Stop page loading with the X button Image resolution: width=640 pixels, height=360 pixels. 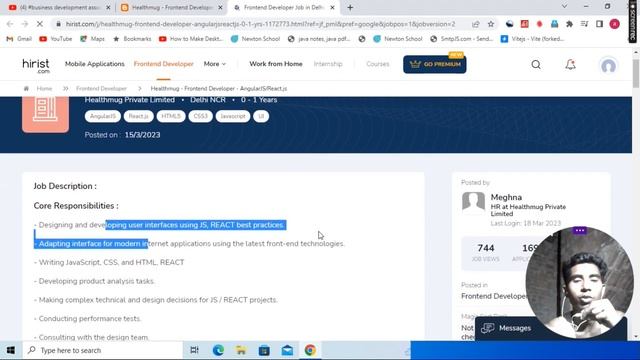pyautogui.click(x=40, y=24)
